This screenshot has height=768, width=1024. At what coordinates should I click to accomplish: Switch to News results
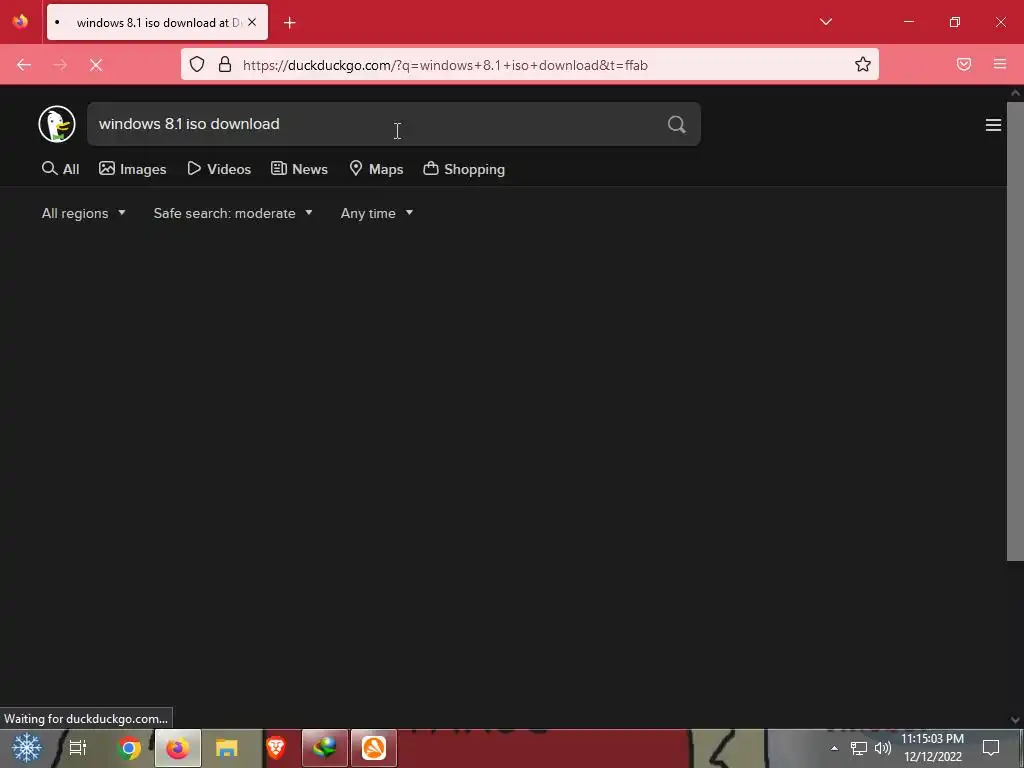point(299,169)
